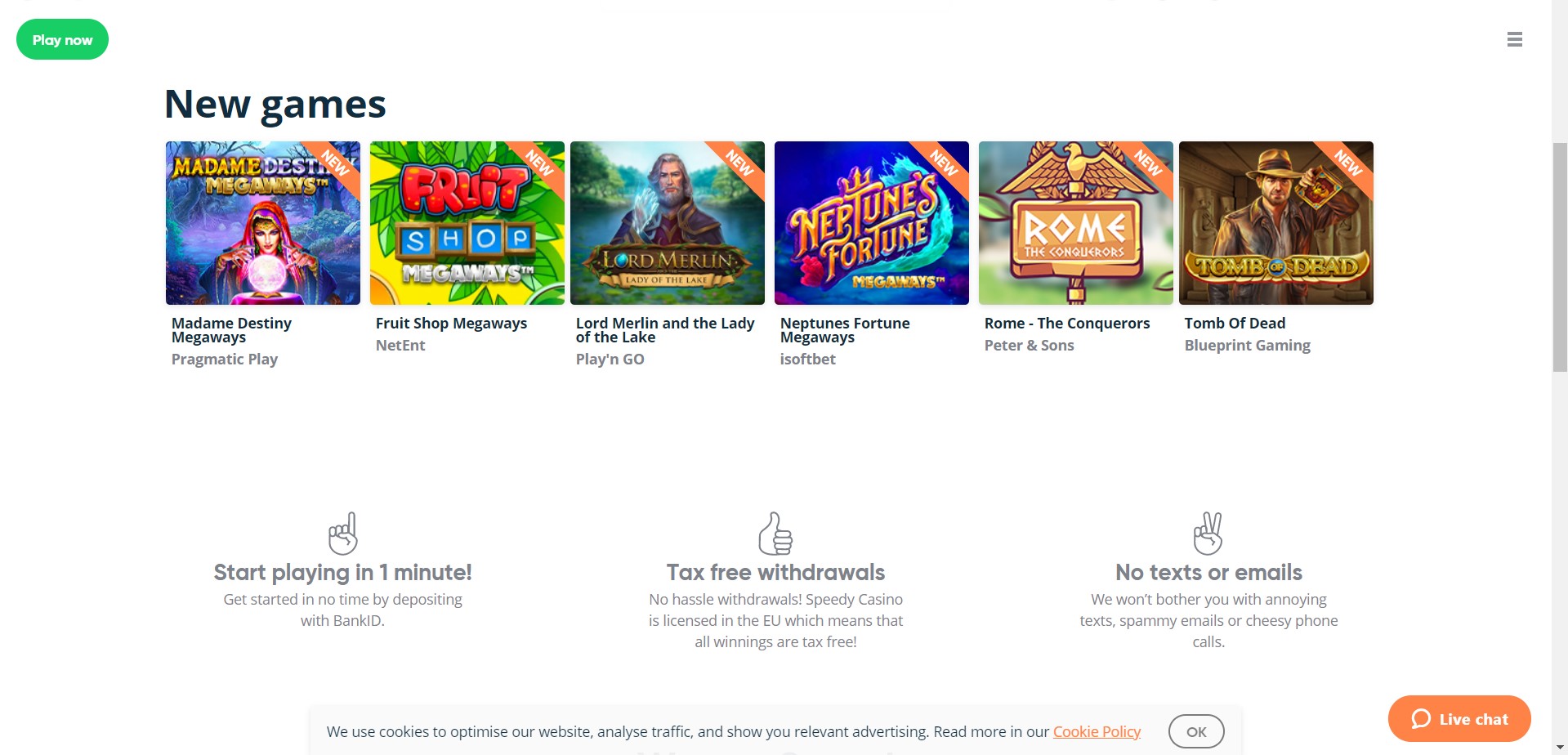Image resolution: width=1568 pixels, height=755 pixels.
Task: Click the Play now button
Action: point(62,39)
